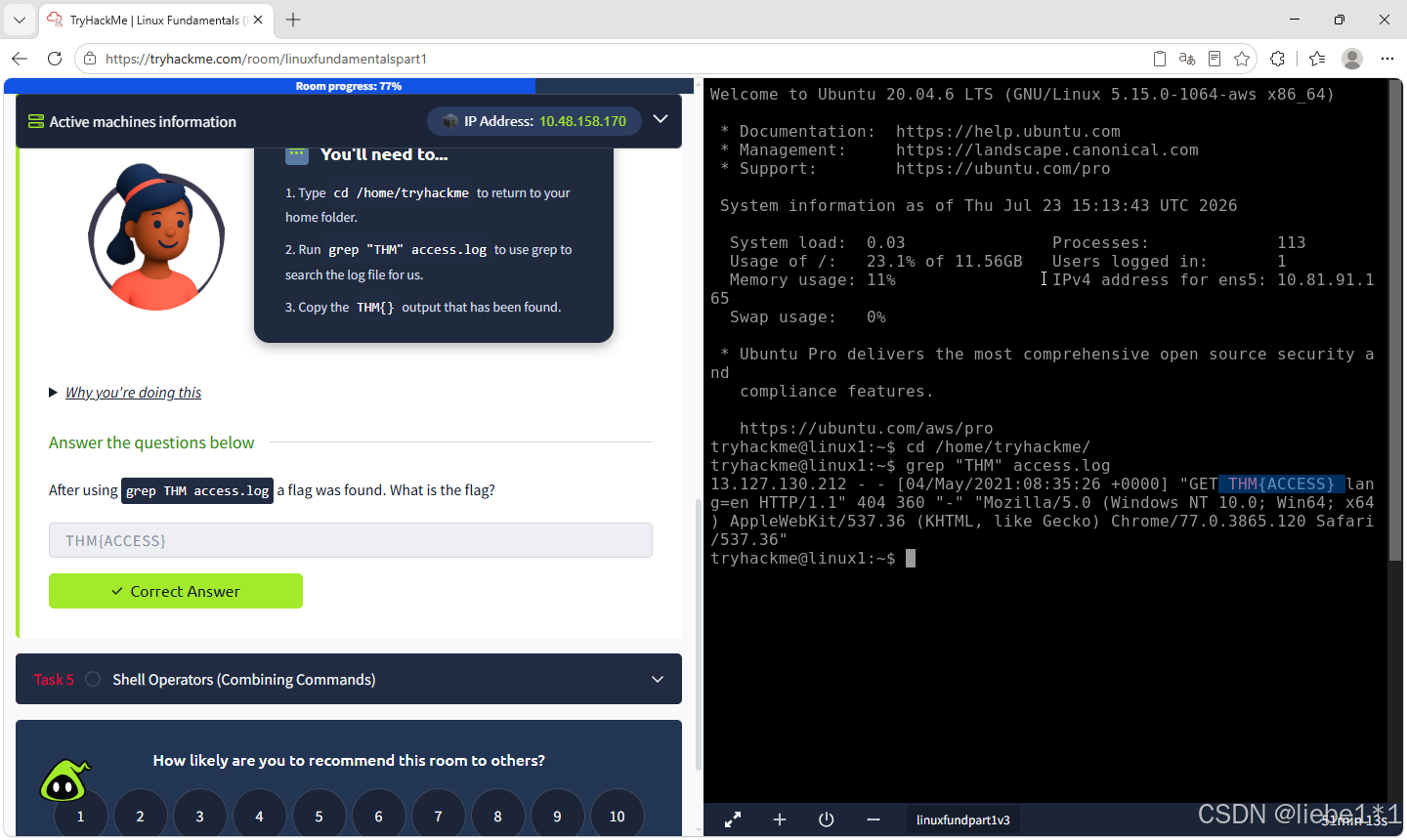
Task: Click the Room progress 77% bar
Action: click(349, 86)
